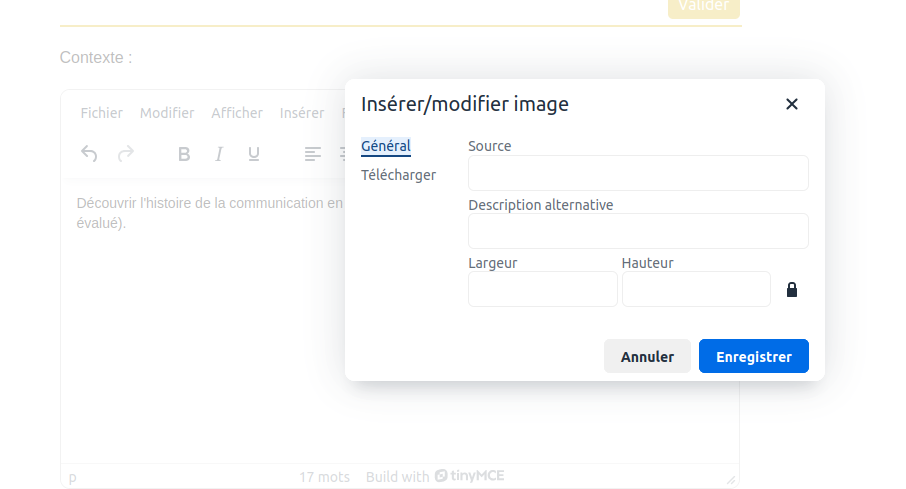Image resolution: width=906 pixels, height=489 pixels.
Task: Open the Modifier menu
Action: point(167,113)
